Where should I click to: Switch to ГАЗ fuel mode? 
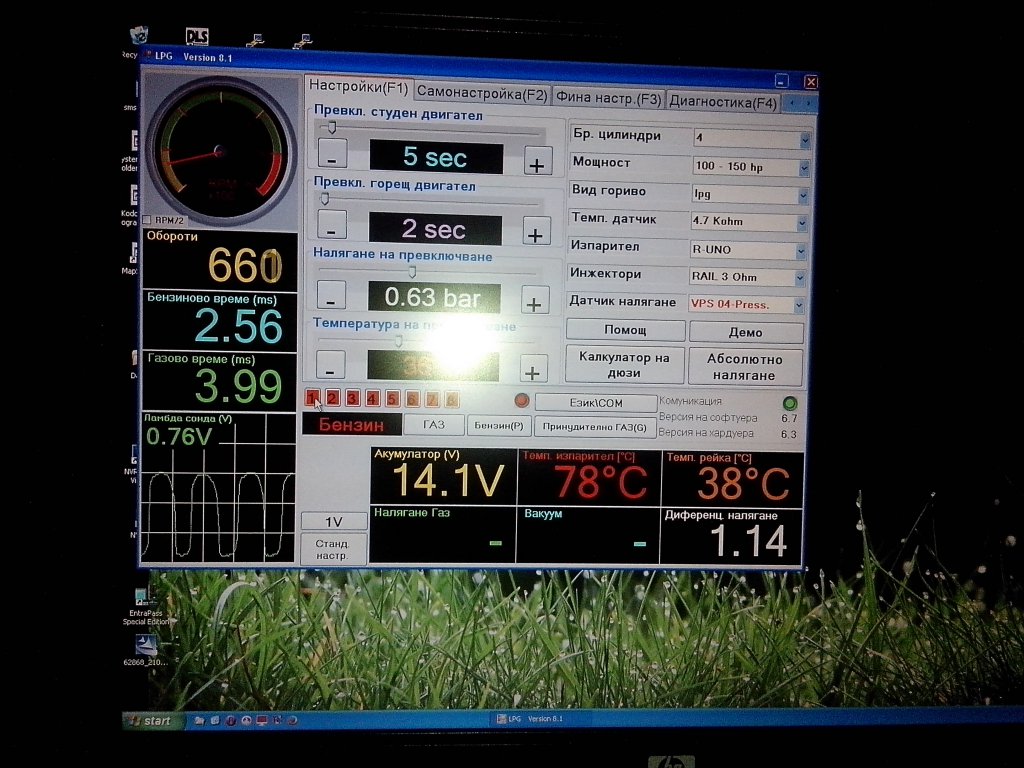coord(433,425)
